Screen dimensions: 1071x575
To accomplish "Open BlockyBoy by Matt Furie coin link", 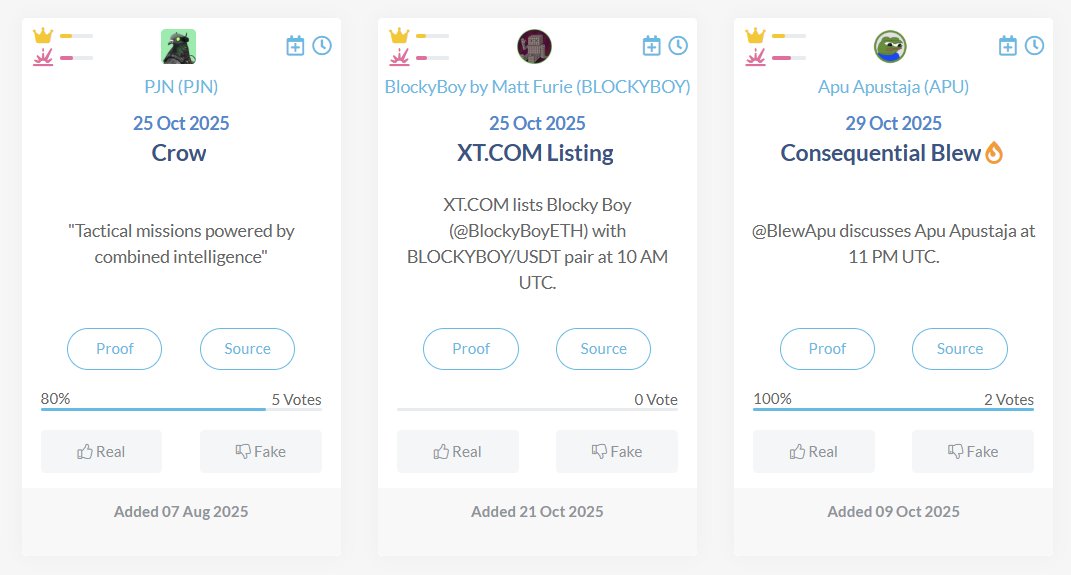I will 537,87.
